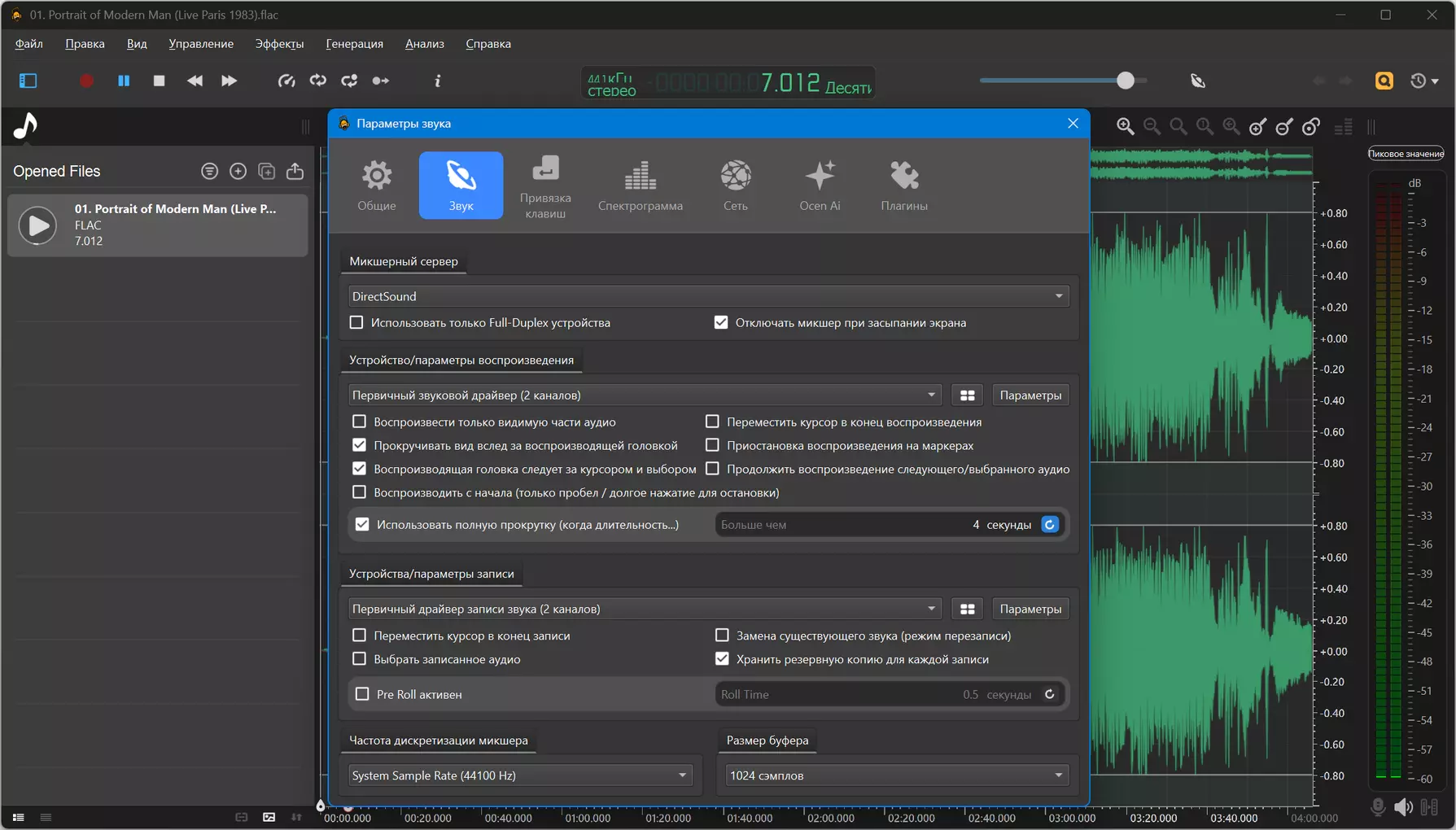The image size is (1456, 830).
Task: Click the Q search icon in toolbar
Action: [x=1384, y=81]
